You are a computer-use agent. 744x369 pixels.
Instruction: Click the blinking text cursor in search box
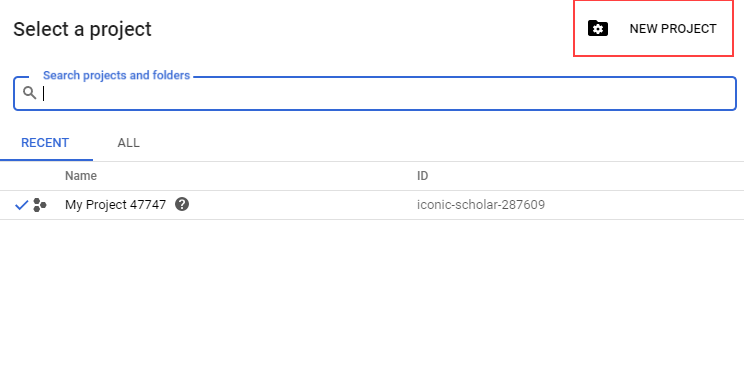pos(44,93)
